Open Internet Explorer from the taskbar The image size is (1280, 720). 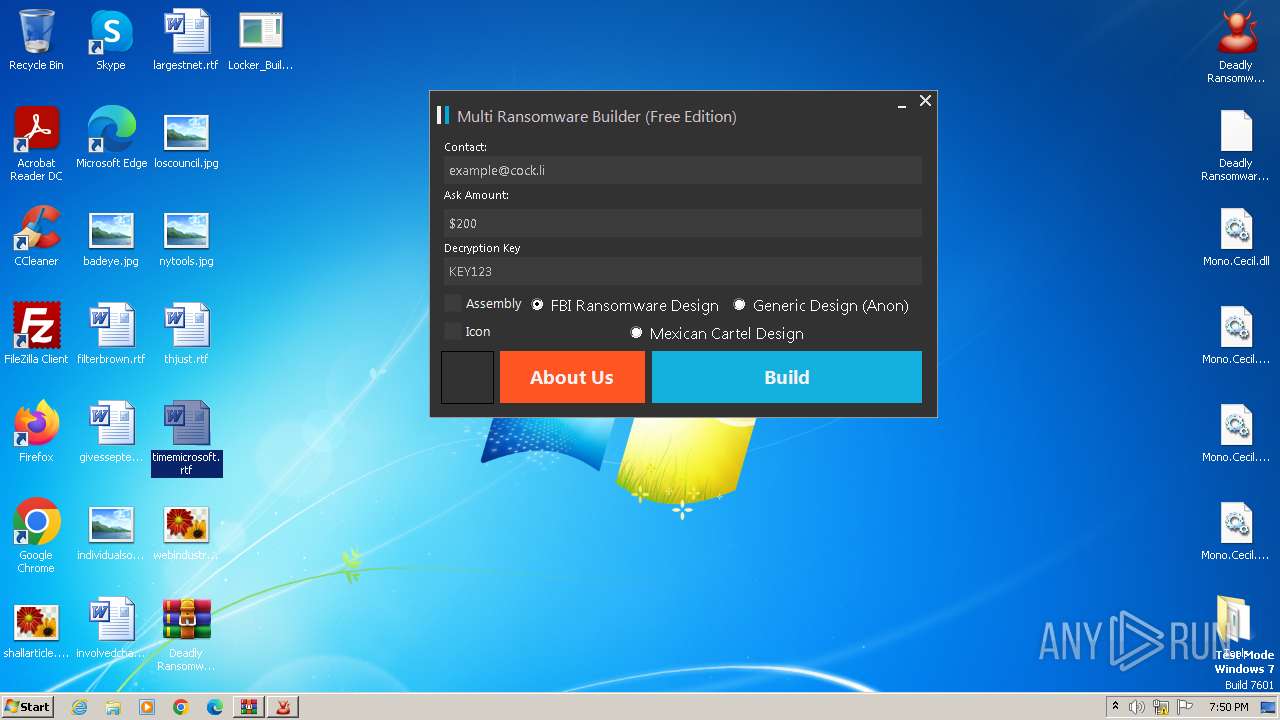(79, 707)
